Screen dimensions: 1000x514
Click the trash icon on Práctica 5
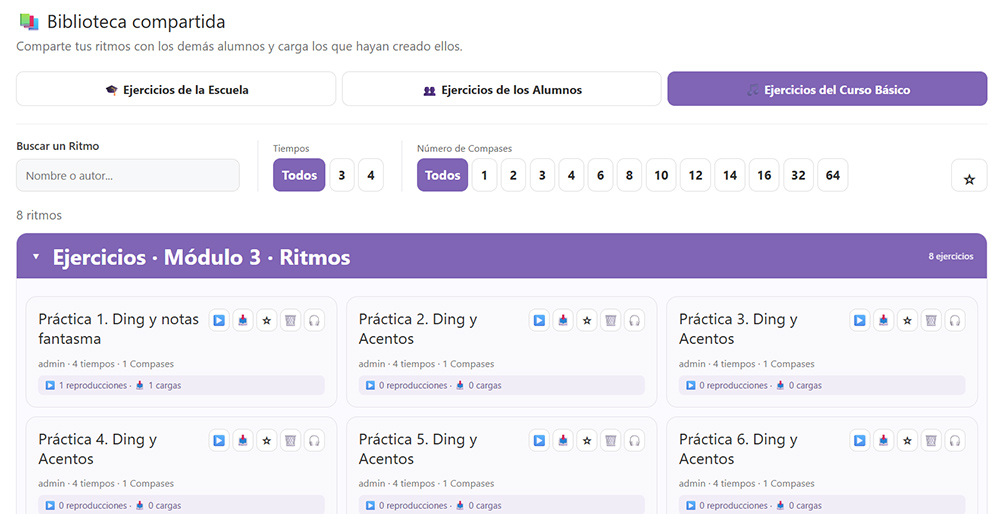(x=610, y=440)
